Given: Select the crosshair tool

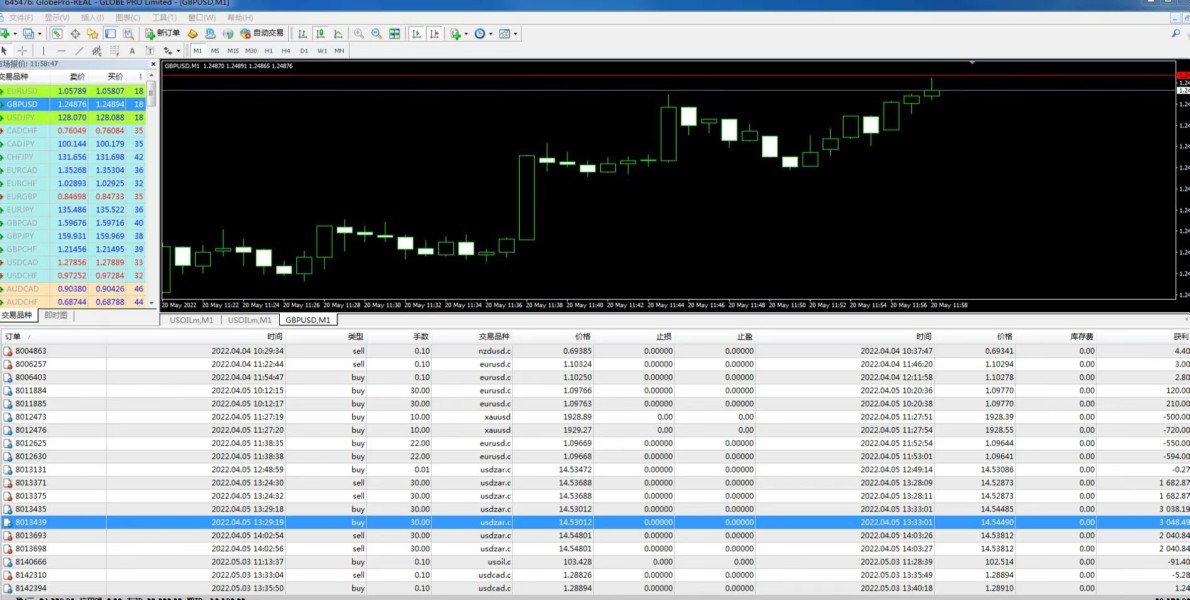Looking at the screenshot, I should pyautogui.click(x=22, y=50).
